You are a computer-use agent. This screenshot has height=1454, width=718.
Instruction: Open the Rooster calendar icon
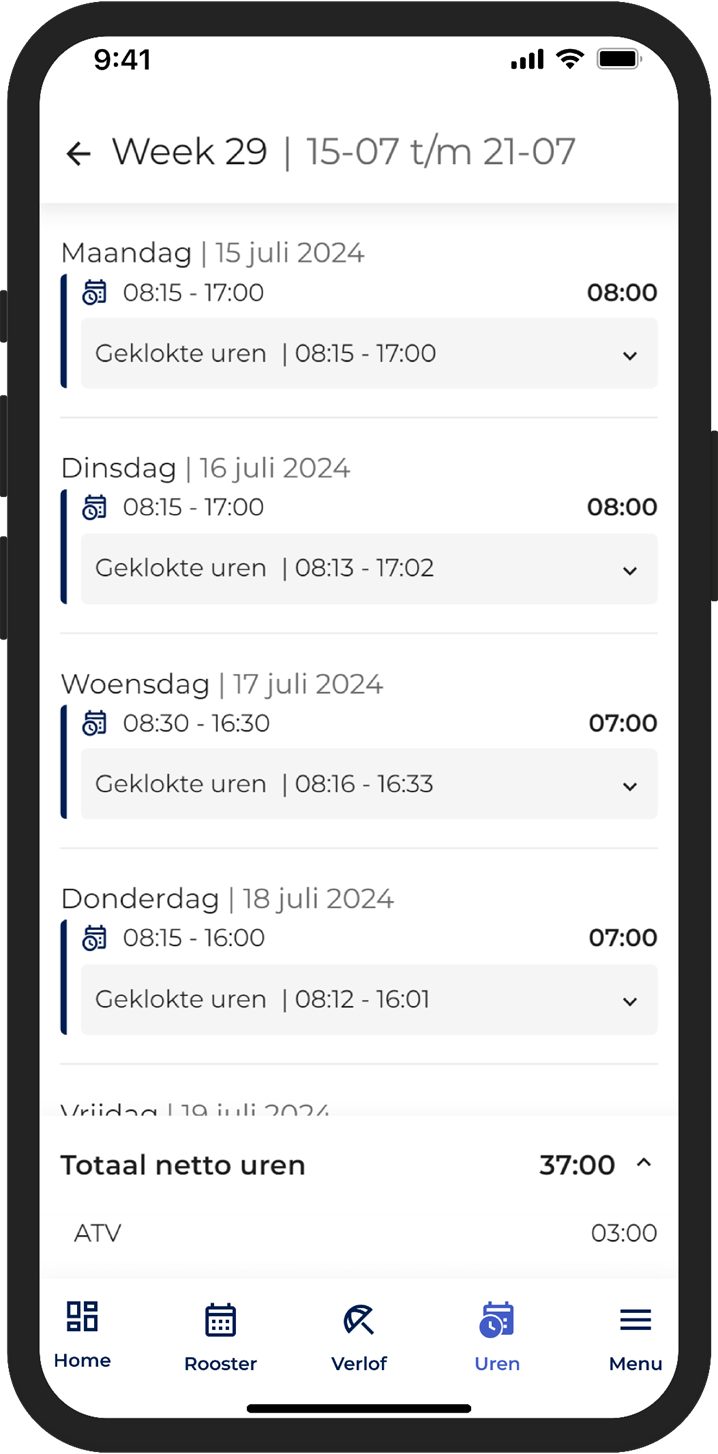click(220, 1320)
